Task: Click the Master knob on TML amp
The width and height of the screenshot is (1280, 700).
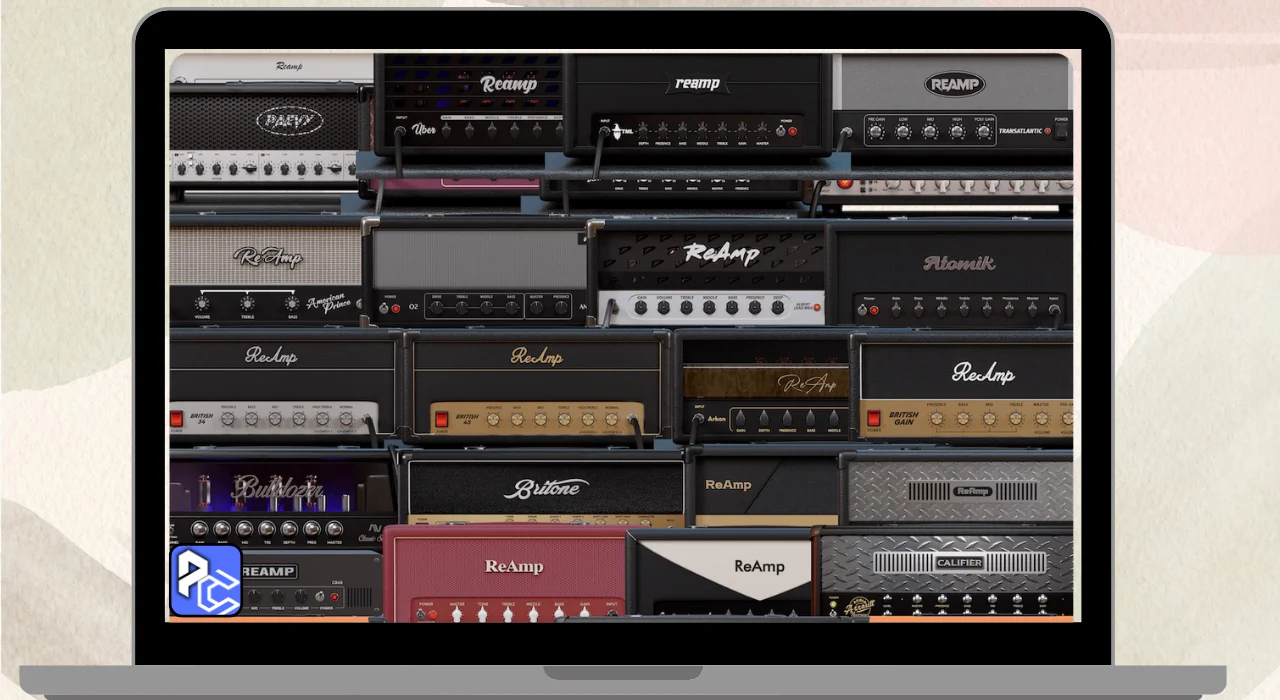Action: point(762,129)
